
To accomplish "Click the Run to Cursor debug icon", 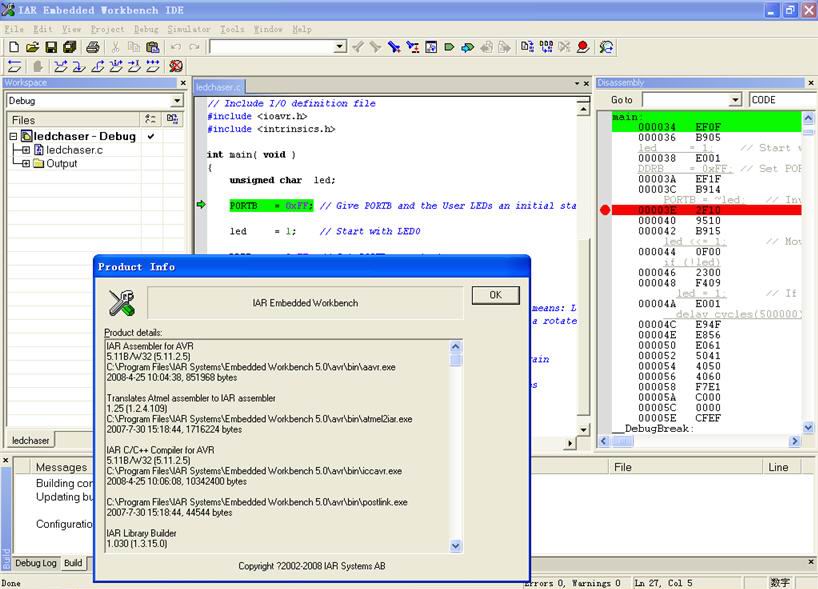I will 134,66.
